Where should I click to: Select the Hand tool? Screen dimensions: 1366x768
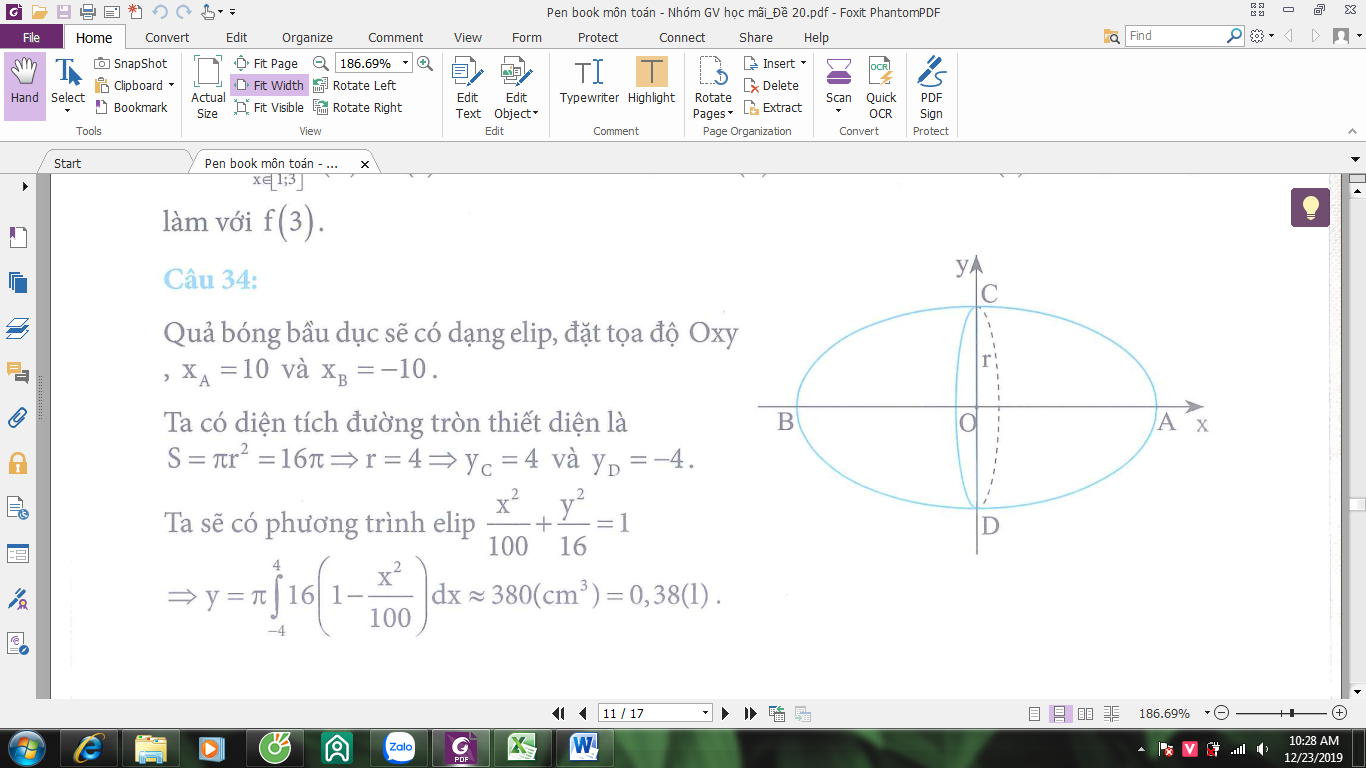[25, 86]
